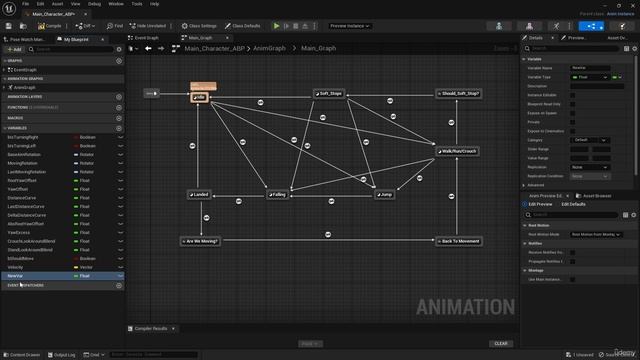640x360 pixels.
Task: Click the Walk/Run/Crouch state node
Action: click(457, 151)
